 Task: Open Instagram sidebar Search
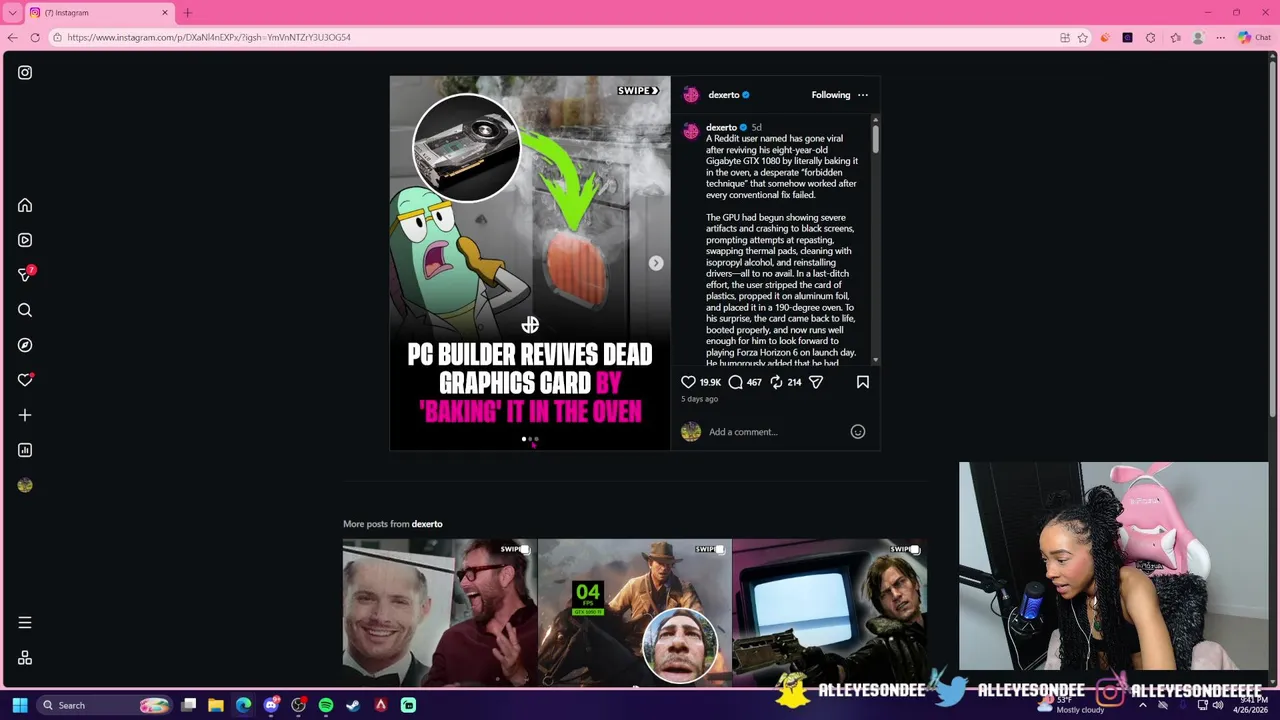pyautogui.click(x=25, y=310)
